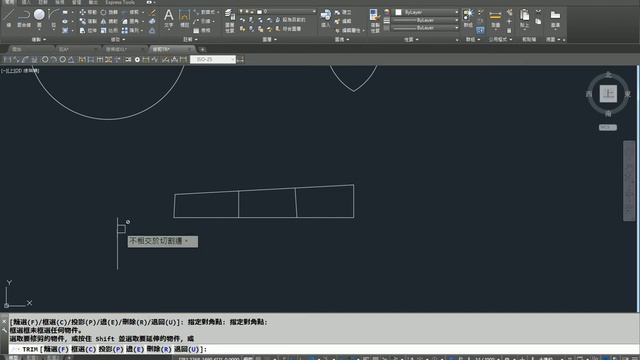640x360 pixels.
Task: Click the Text (文字) annotation tool
Action: coord(169,18)
